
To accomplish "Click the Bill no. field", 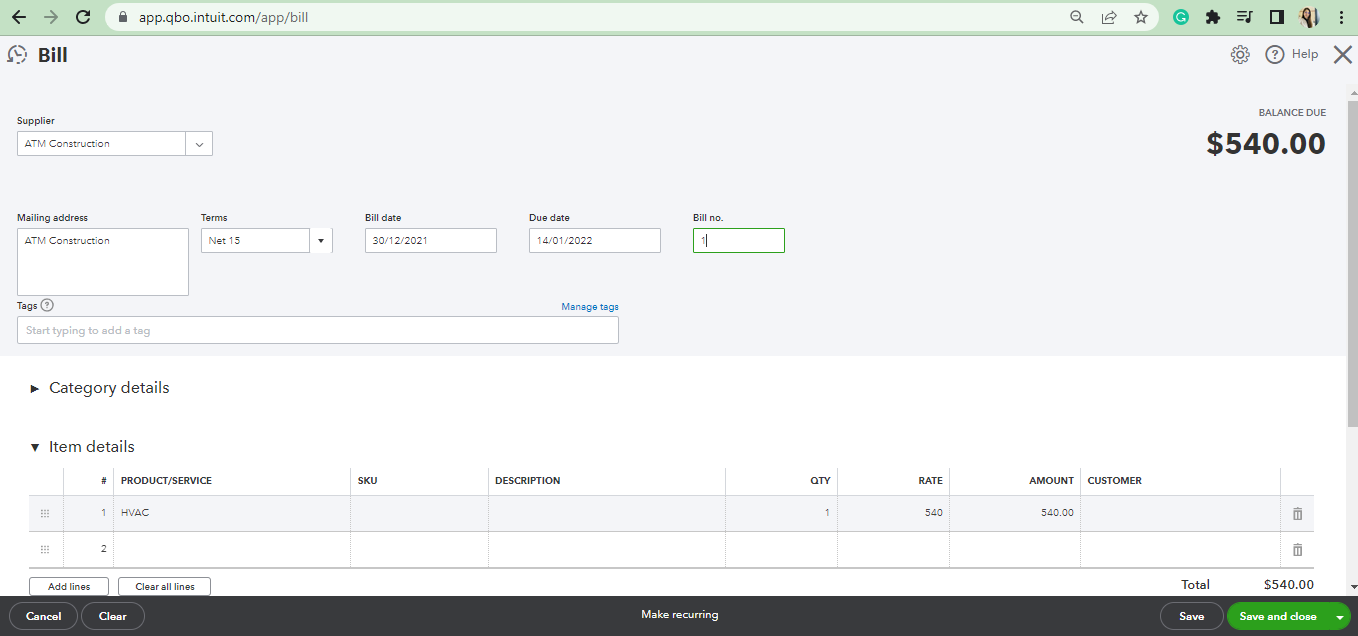I will click(739, 241).
